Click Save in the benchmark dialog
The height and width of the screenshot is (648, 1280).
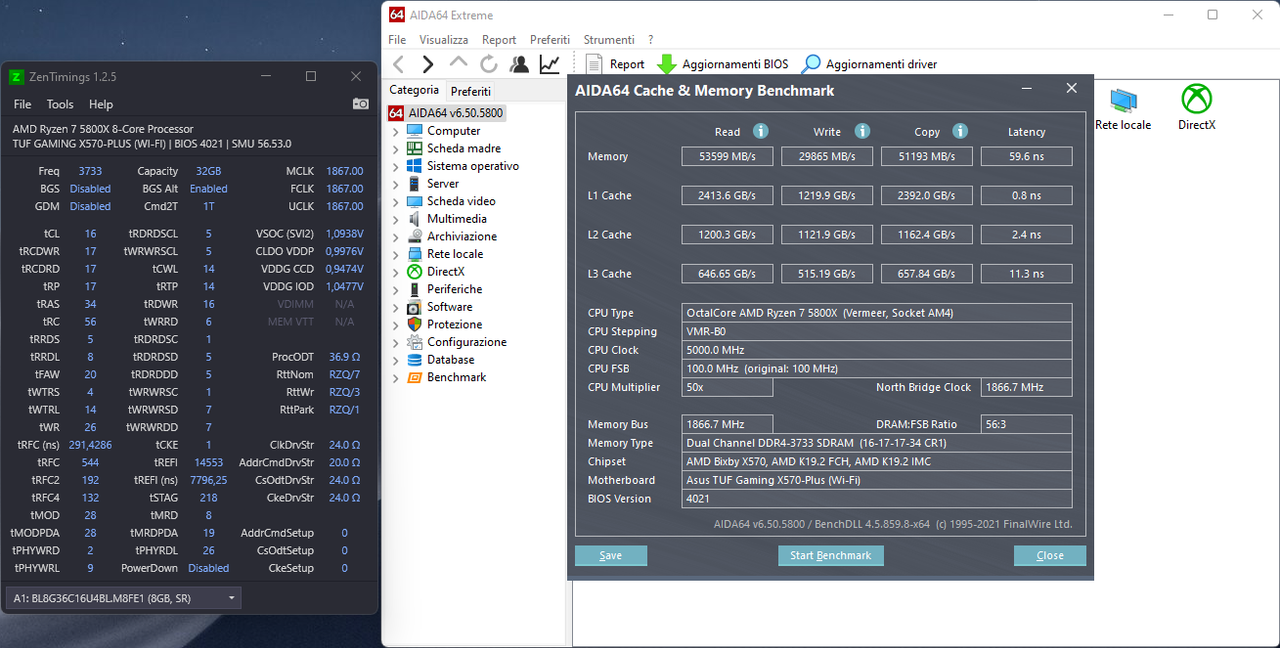pos(611,555)
